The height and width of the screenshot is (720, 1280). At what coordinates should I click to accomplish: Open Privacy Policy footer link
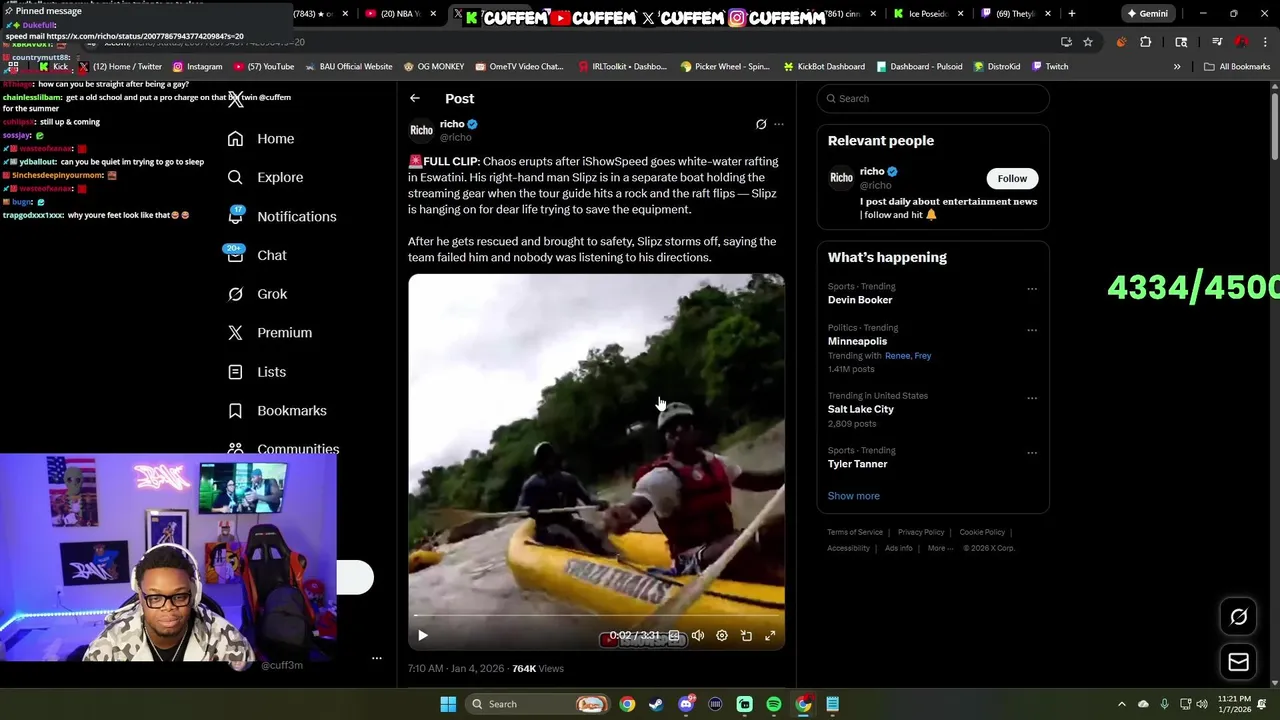[921, 532]
